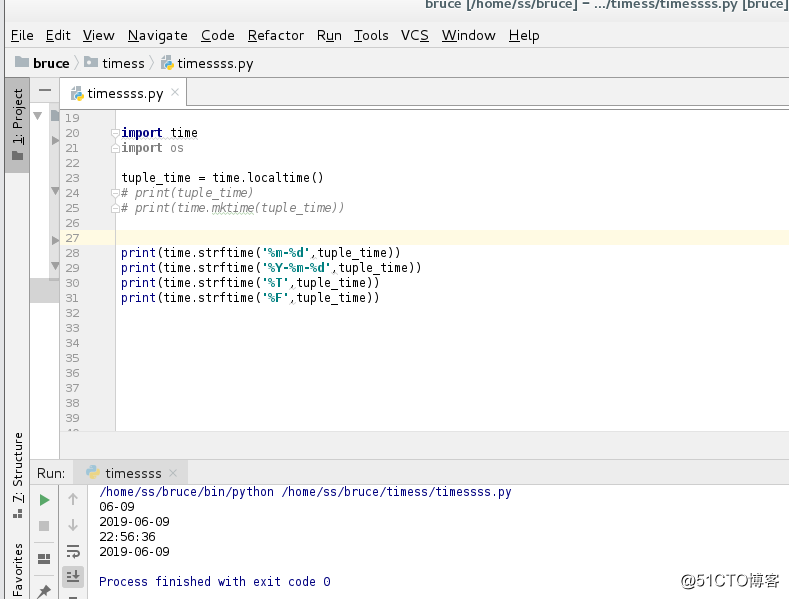The width and height of the screenshot is (789, 599).
Task: Rerun timessss with green play icon
Action: 44,500
